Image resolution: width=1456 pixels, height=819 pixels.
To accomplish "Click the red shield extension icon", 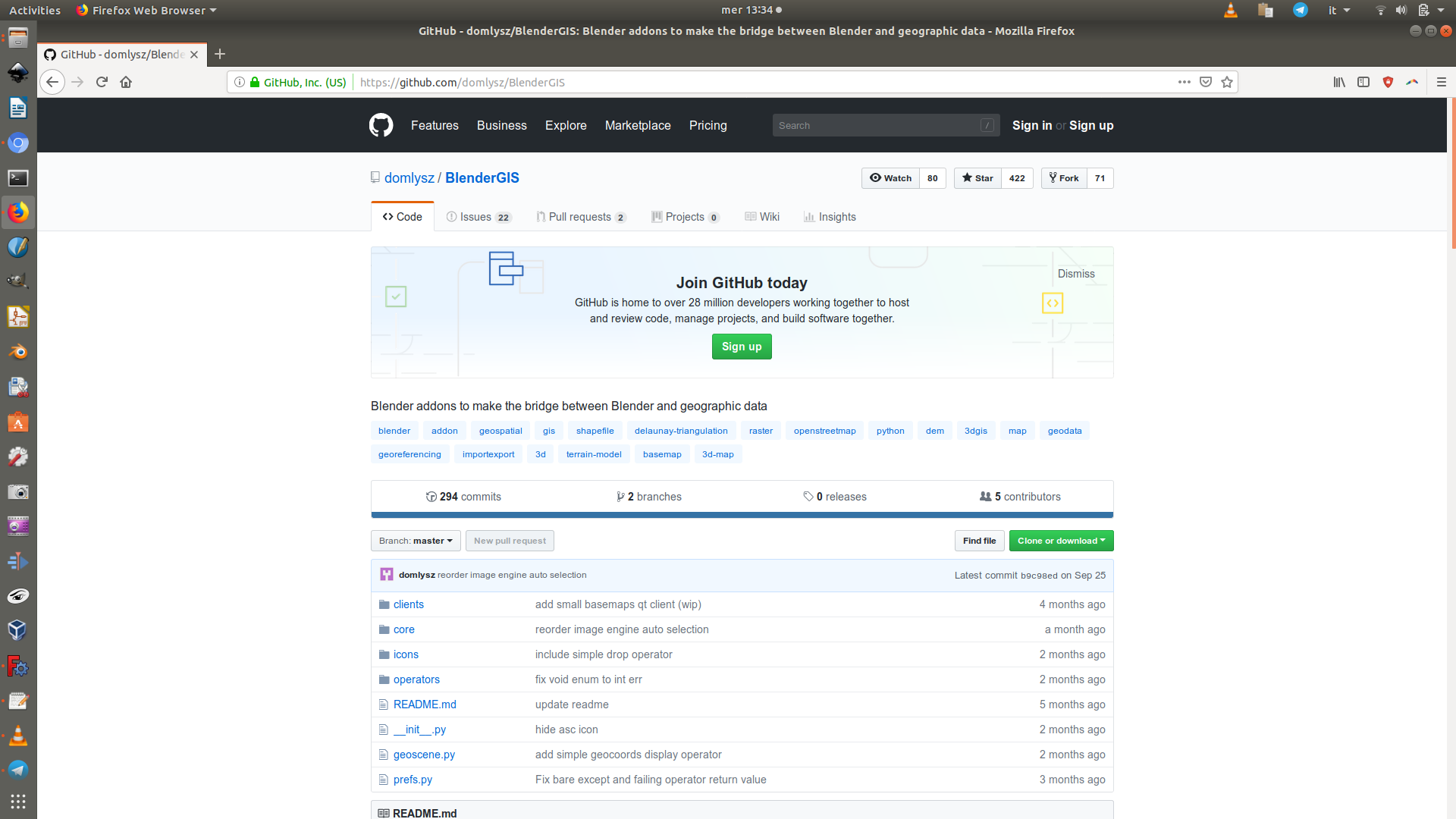I will tap(1388, 82).
